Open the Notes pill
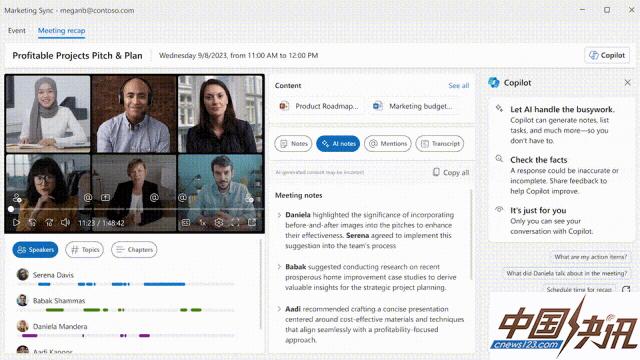The width and height of the screenshot is (640, 360). pos(293,144)
